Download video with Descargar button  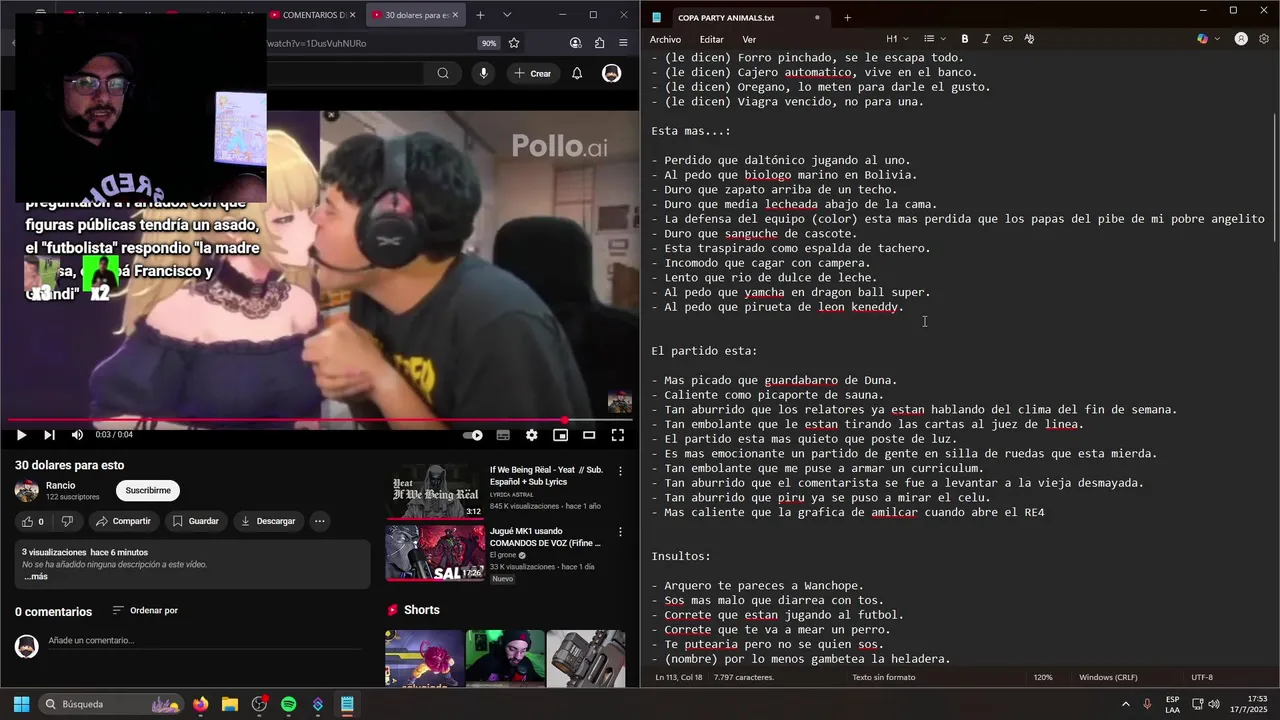(x=268, y=521)
